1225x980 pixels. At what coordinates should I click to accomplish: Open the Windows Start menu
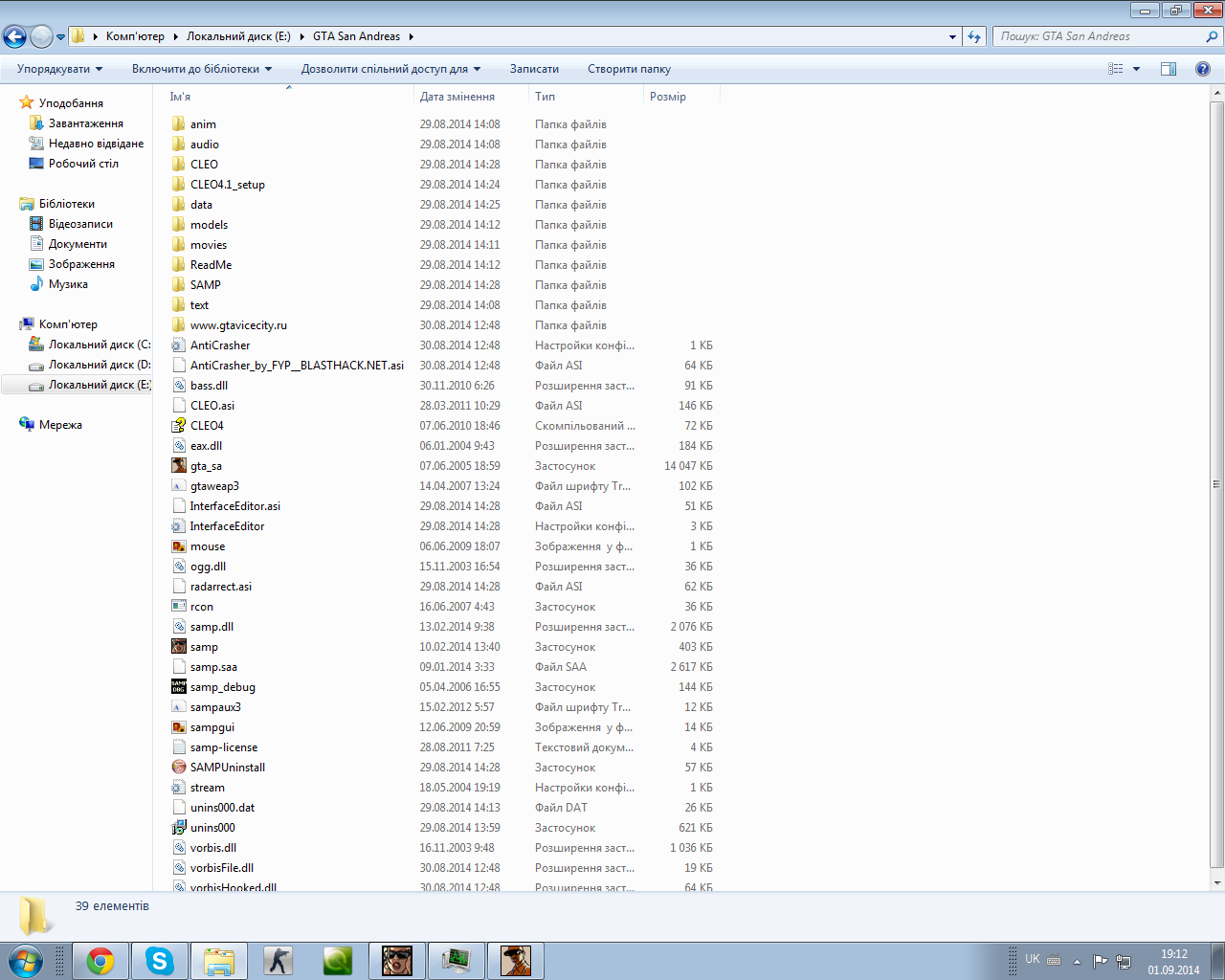[x=26, y=961]
